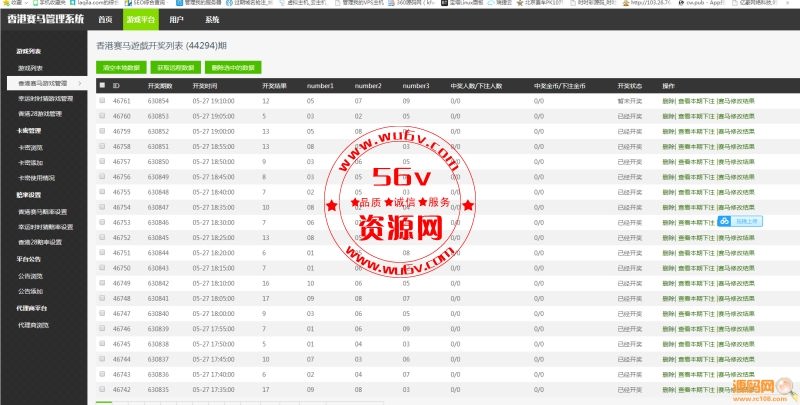The image size is (800, 405).
Task: Check the box for row ID 46761
Action: tap(102, 100)
